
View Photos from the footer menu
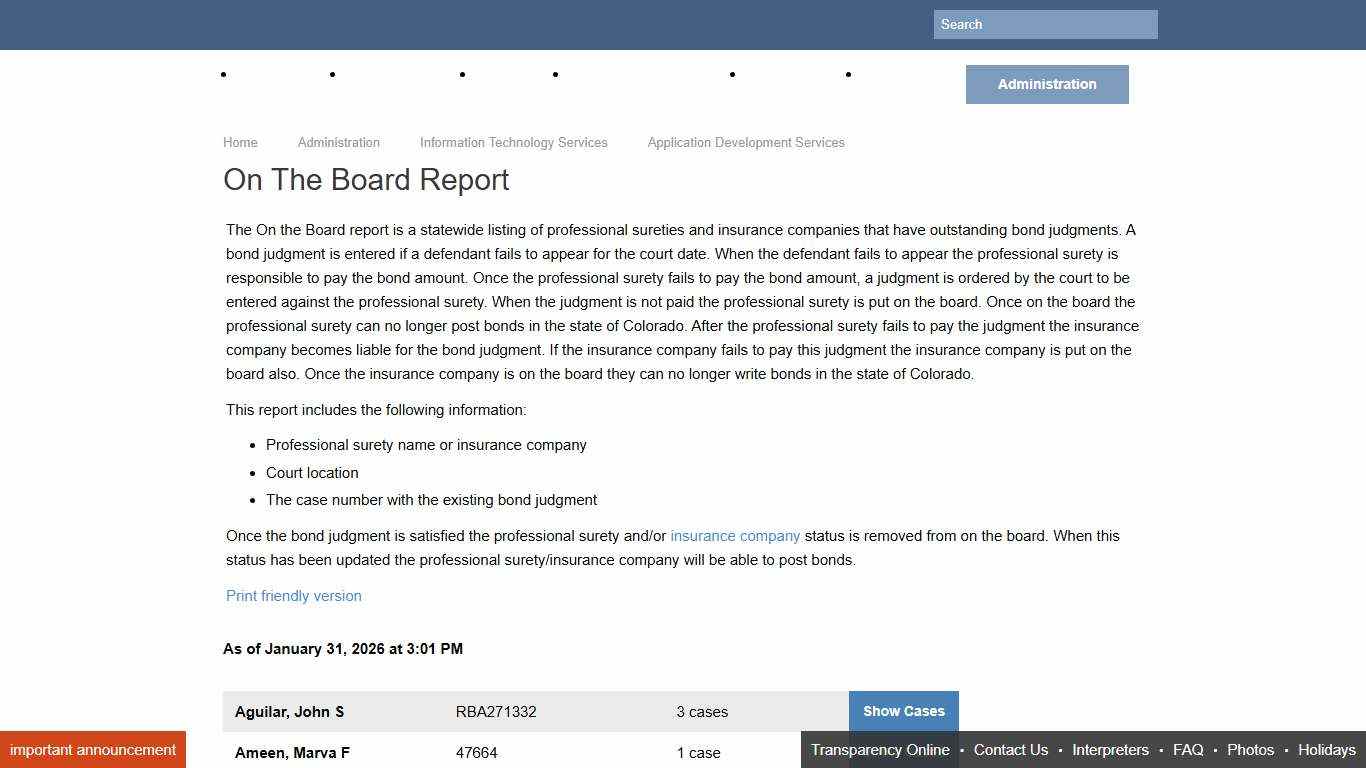(1250, 749)
